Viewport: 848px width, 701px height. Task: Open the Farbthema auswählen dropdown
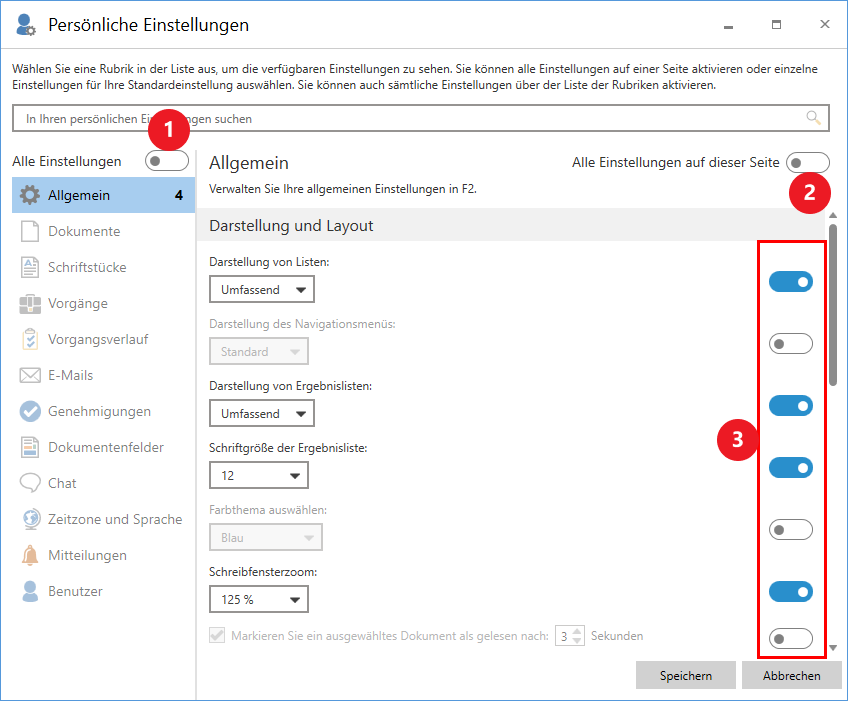(266, 538)
